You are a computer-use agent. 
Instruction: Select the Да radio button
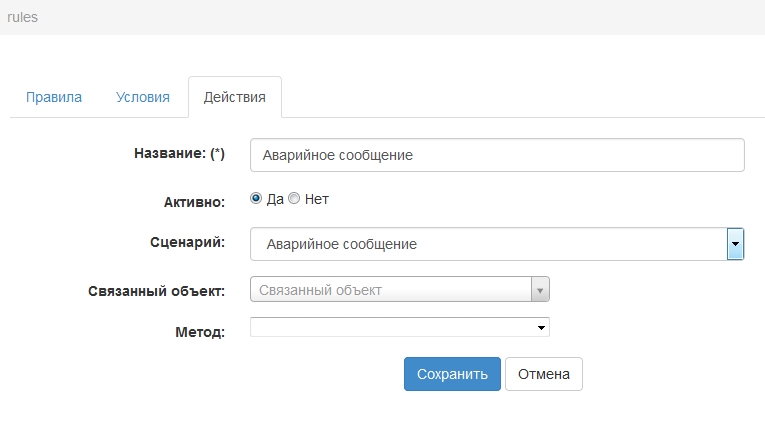256,199
